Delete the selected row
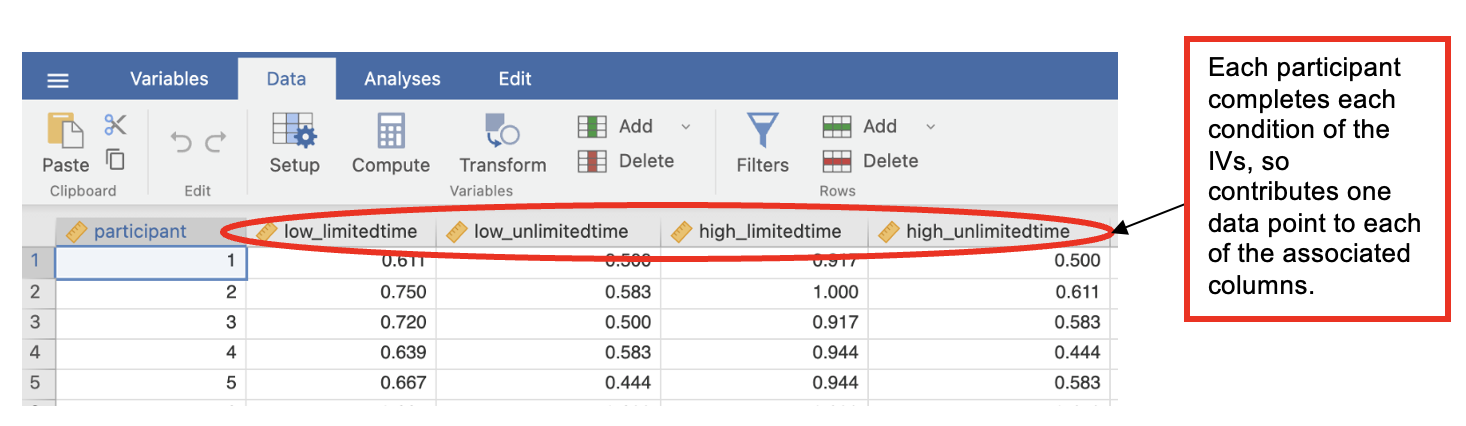 point(870,161)
